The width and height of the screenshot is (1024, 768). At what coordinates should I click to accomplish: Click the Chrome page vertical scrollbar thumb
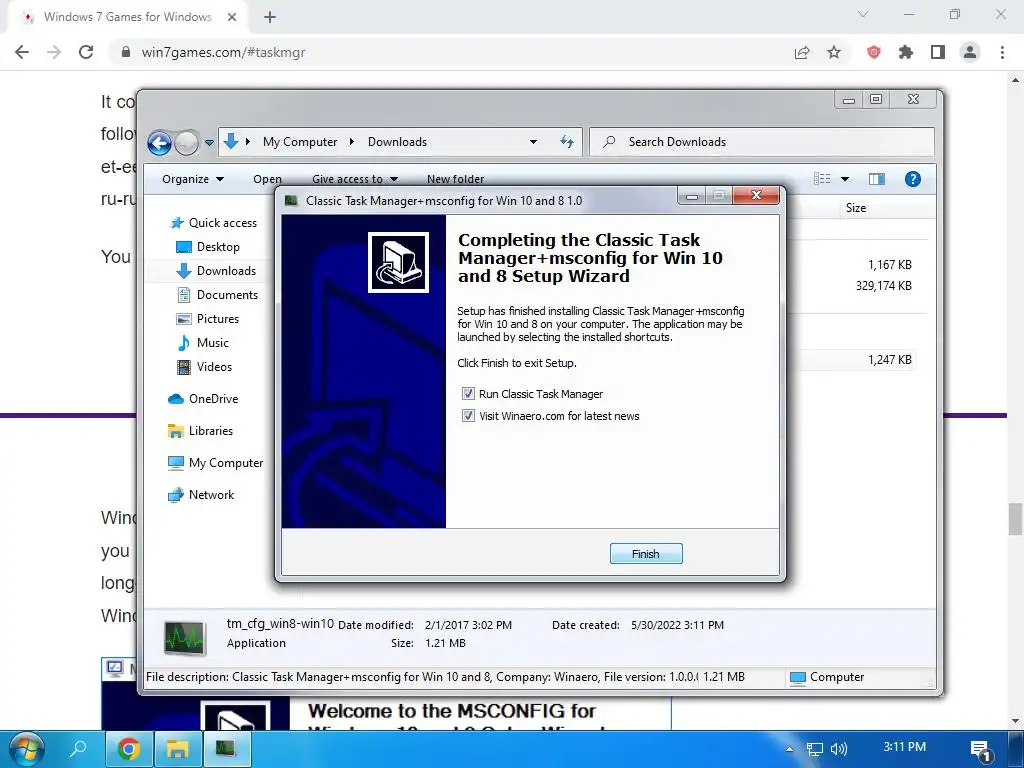[x=1015, y=519]
